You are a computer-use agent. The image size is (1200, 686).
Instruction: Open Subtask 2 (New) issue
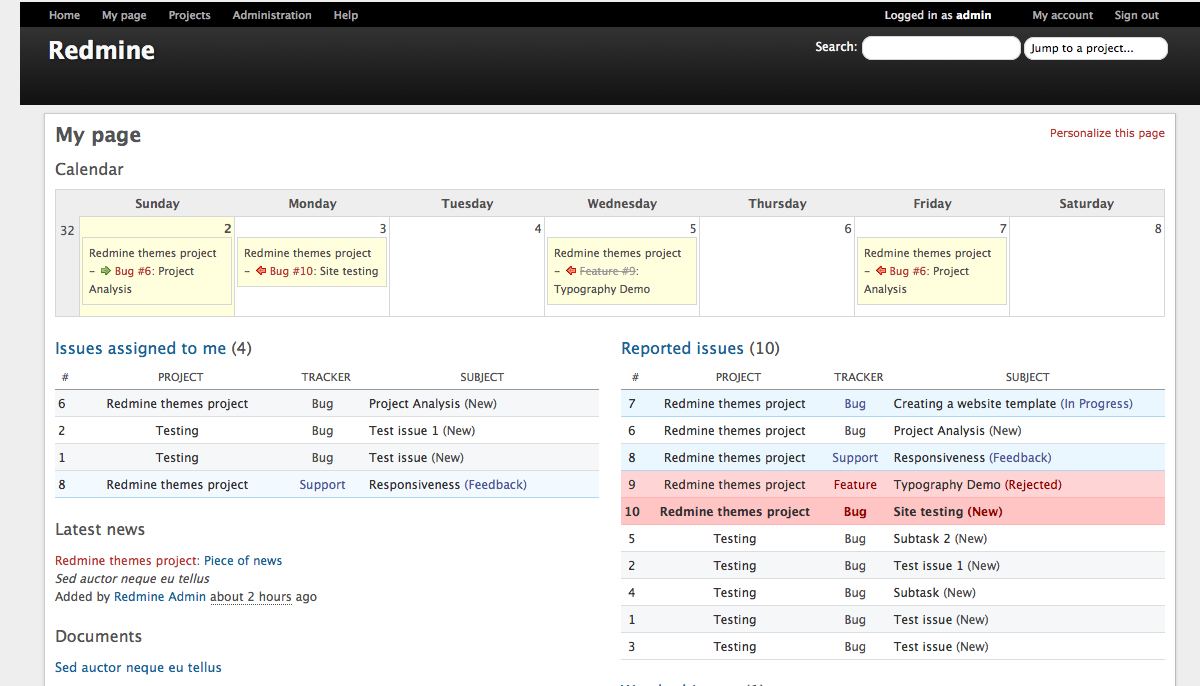[x=940, y=539]
